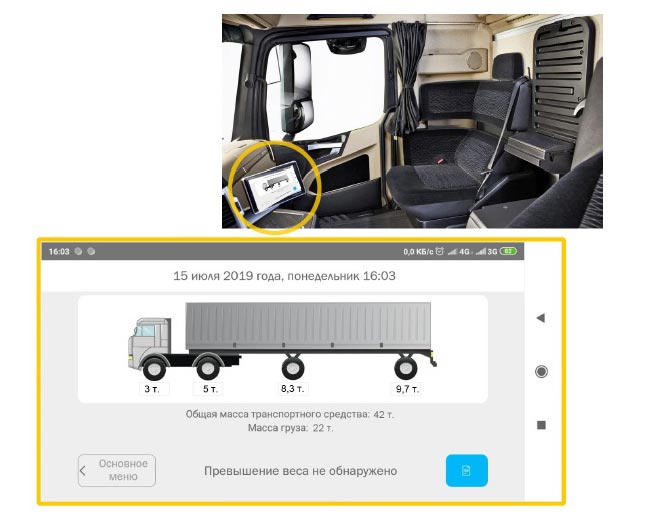Tap the Android back triangle icon
This screenshot has height=532, width=655.
(x=541, y=318)
